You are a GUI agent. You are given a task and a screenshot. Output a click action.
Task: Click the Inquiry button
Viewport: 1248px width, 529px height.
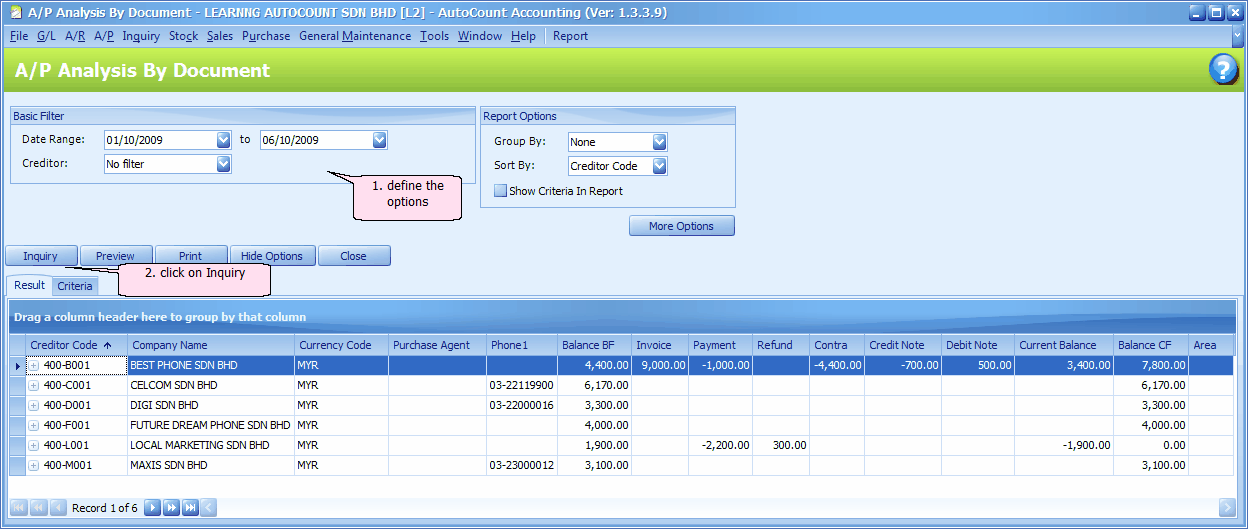pyautogui.click(x=41, y=256)
